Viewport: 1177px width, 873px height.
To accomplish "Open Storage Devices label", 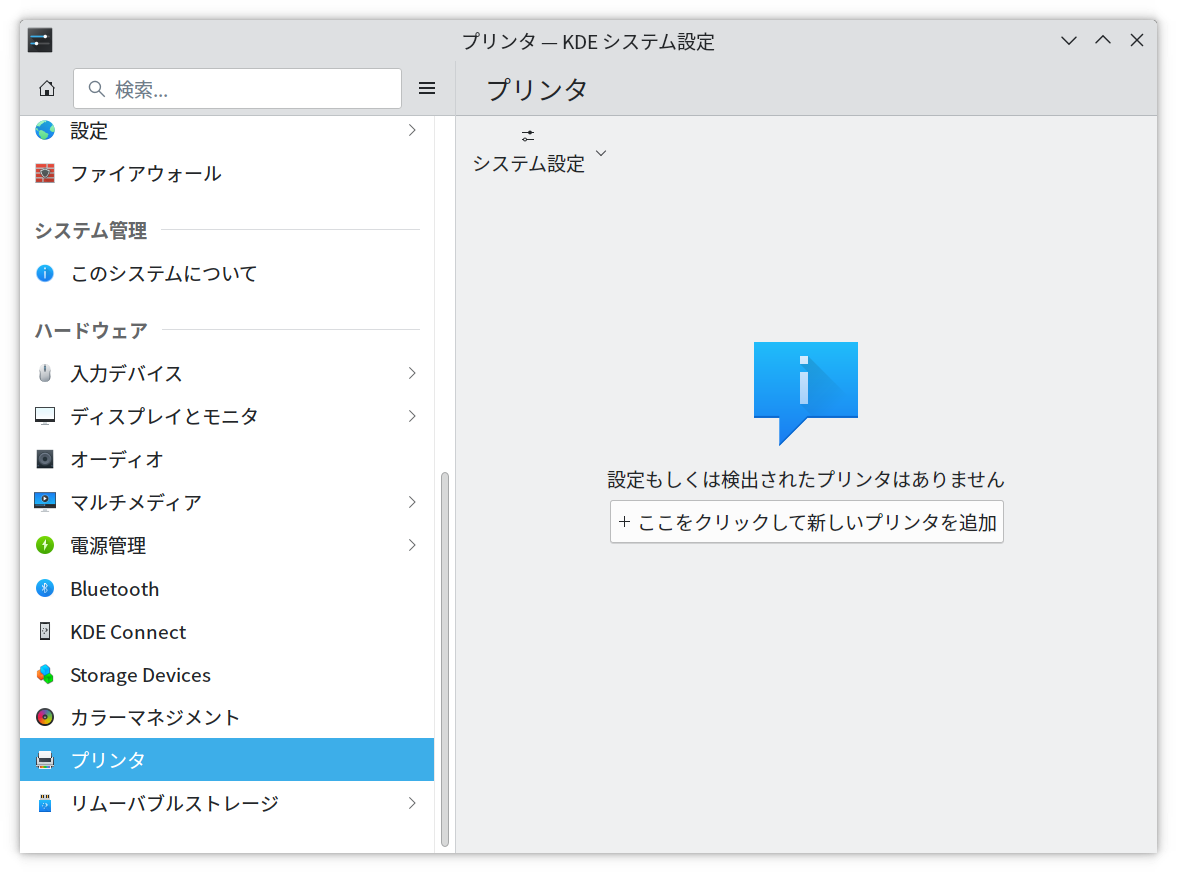I will (140, 675).
